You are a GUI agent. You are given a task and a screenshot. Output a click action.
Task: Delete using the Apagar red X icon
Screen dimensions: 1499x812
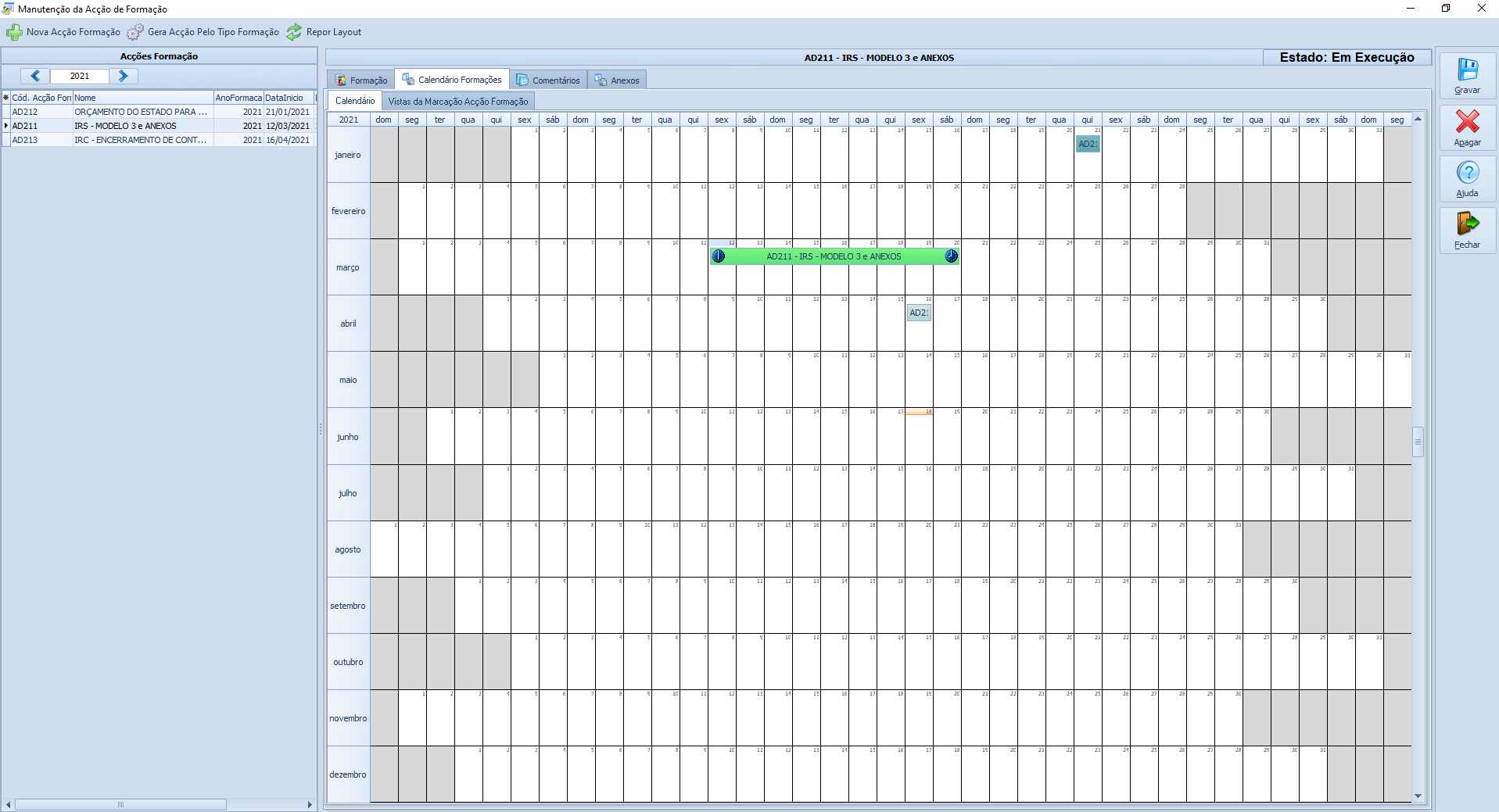tap(1467, 122)
